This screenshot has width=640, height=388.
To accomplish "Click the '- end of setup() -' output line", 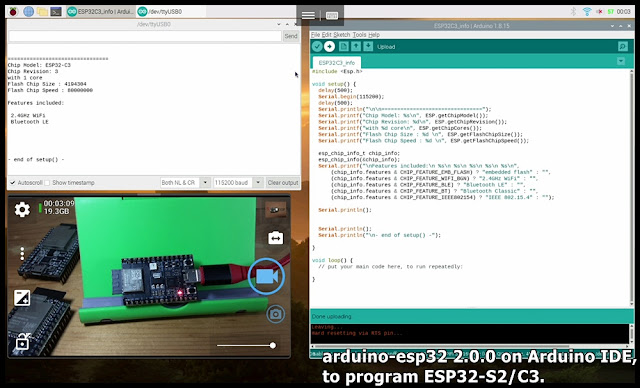I will click(x=36, y=160).
